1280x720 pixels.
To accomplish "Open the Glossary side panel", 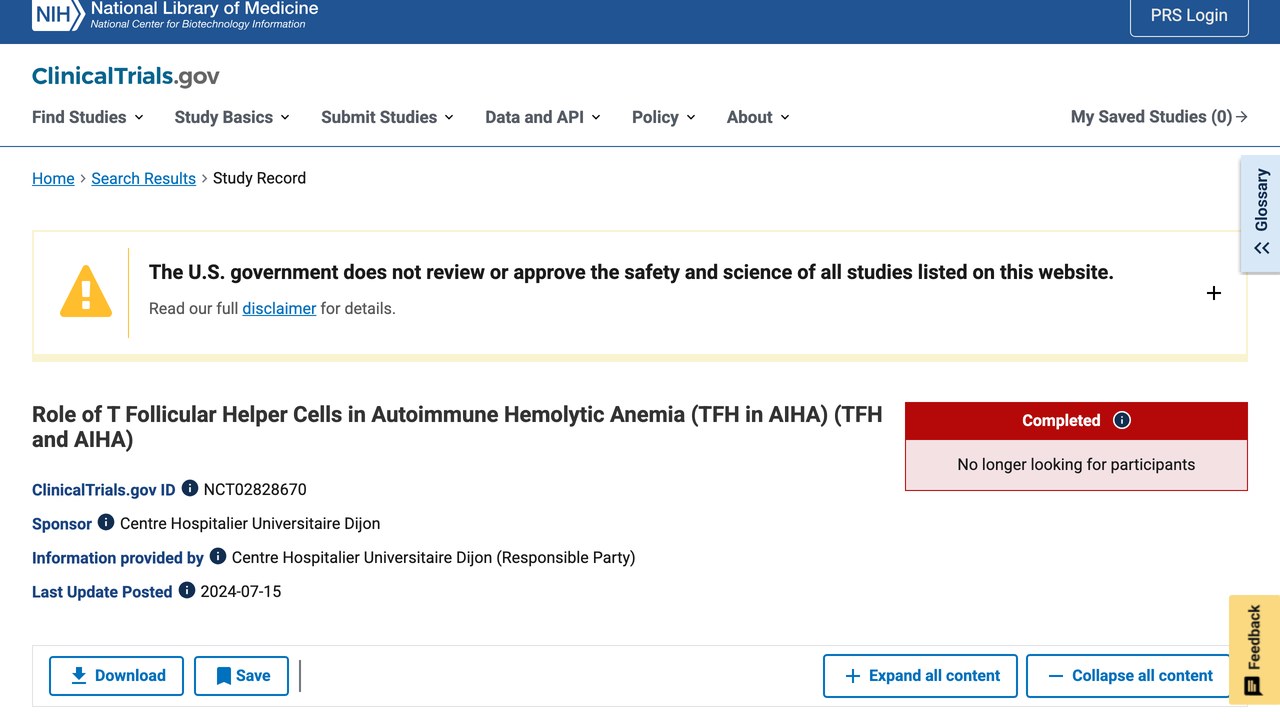I will pyautogui.click(x=1261, y=213).
